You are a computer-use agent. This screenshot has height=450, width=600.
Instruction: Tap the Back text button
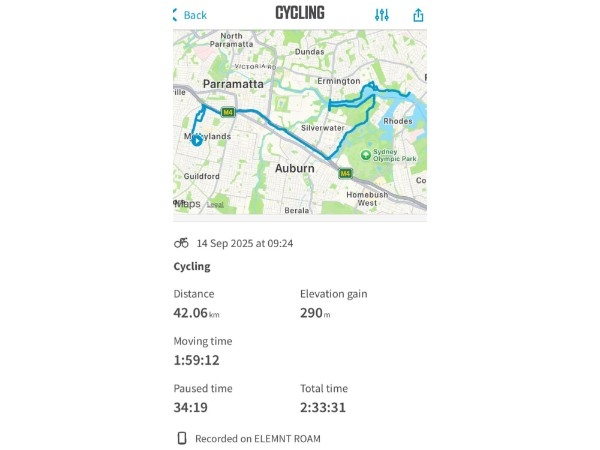(x=195, y=15)
